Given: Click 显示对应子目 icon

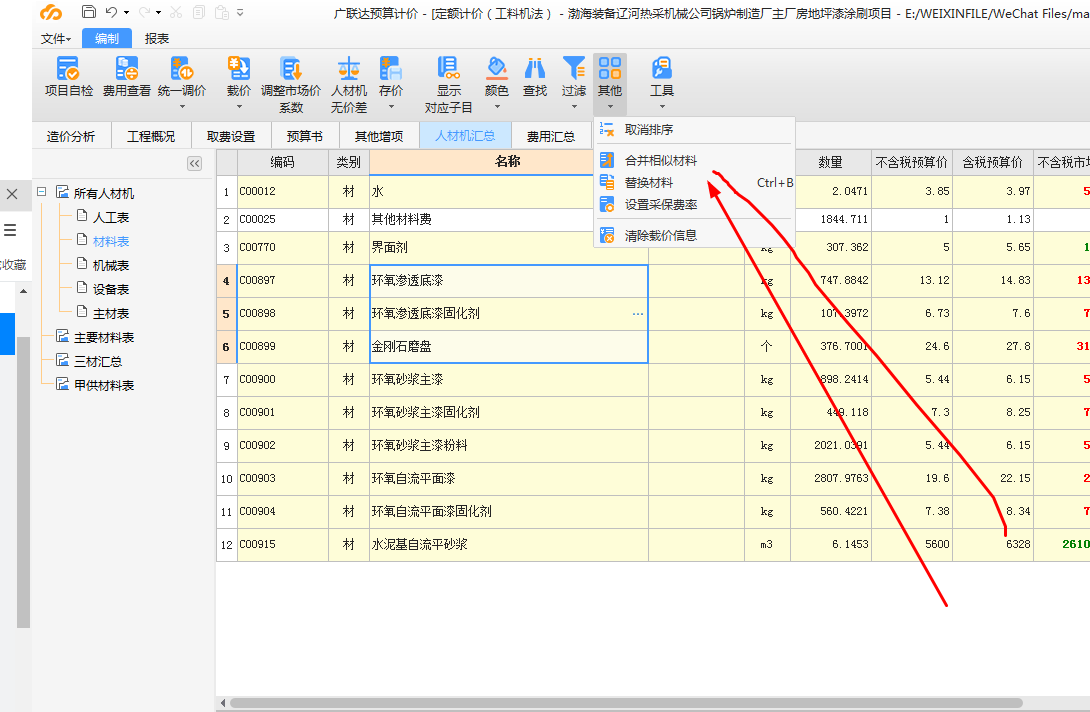Looking at the screenshot, I should (x=448, y=68).
